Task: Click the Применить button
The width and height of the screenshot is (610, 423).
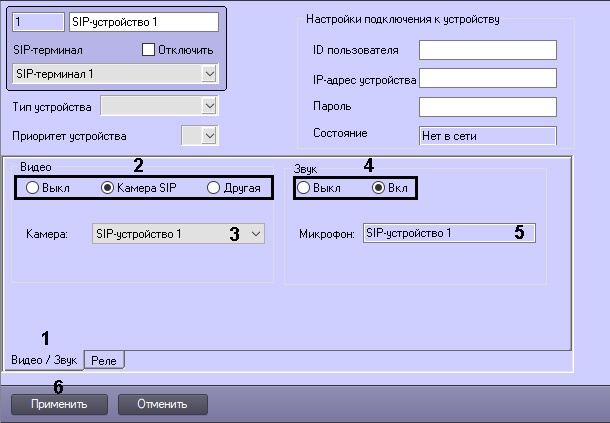Action: [x=58, y=404]
